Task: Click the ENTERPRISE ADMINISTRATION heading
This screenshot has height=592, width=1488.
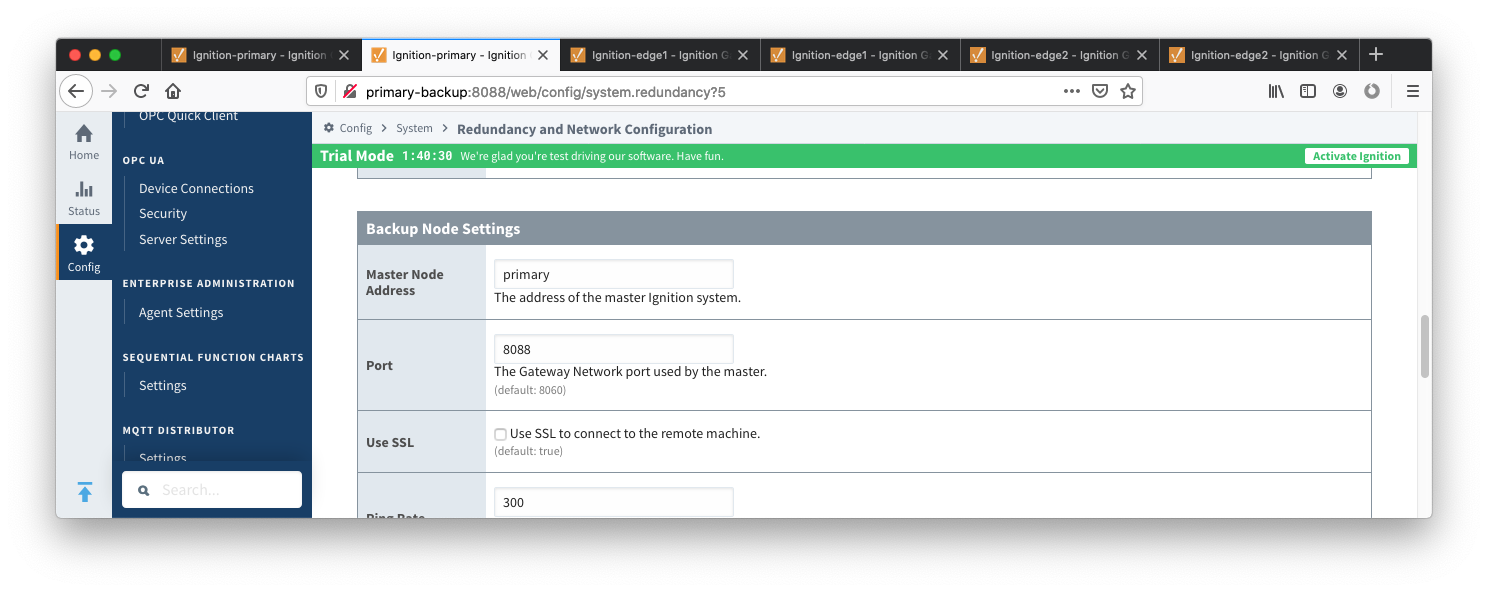Action: 208,283
